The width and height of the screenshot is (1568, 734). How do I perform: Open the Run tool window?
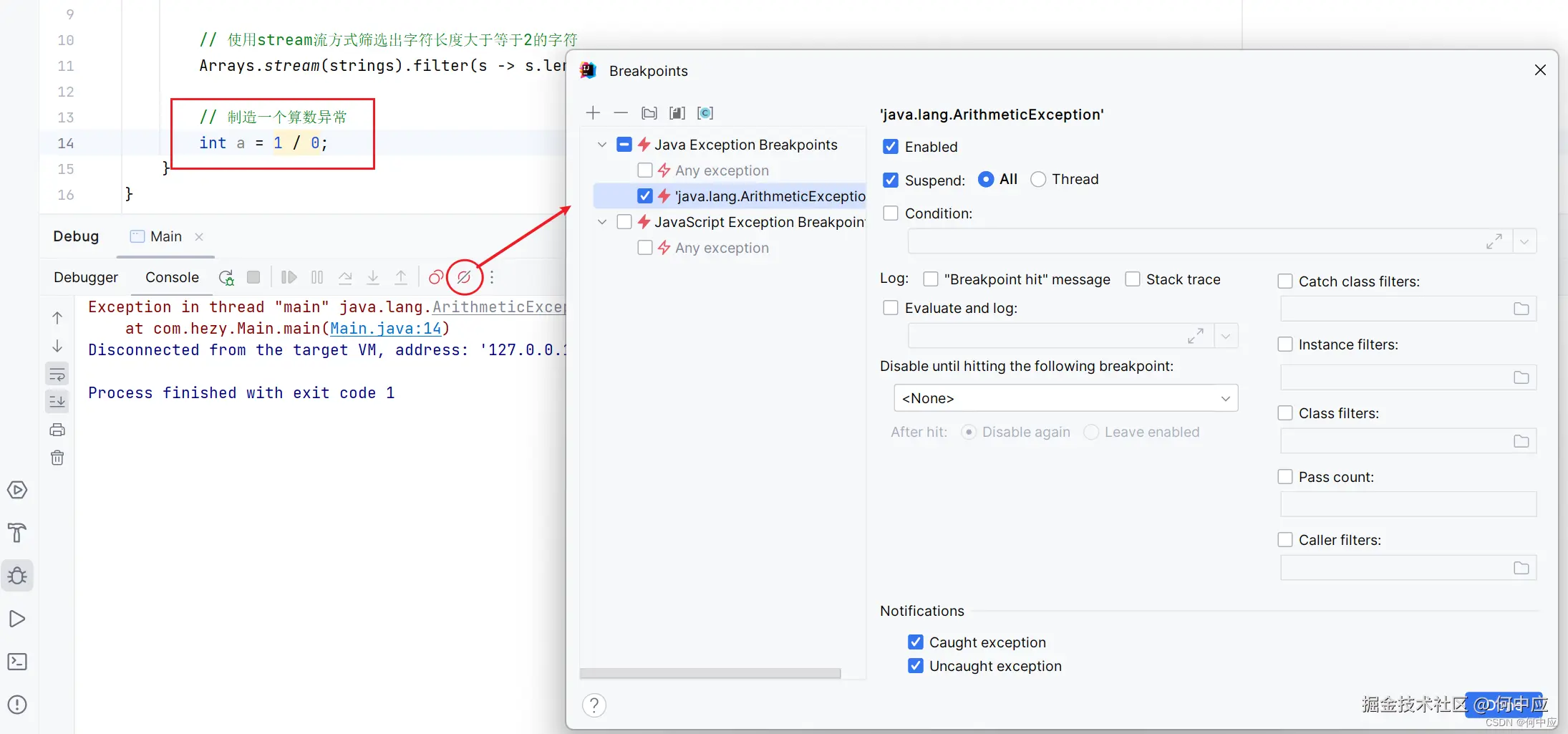(17, 619)
